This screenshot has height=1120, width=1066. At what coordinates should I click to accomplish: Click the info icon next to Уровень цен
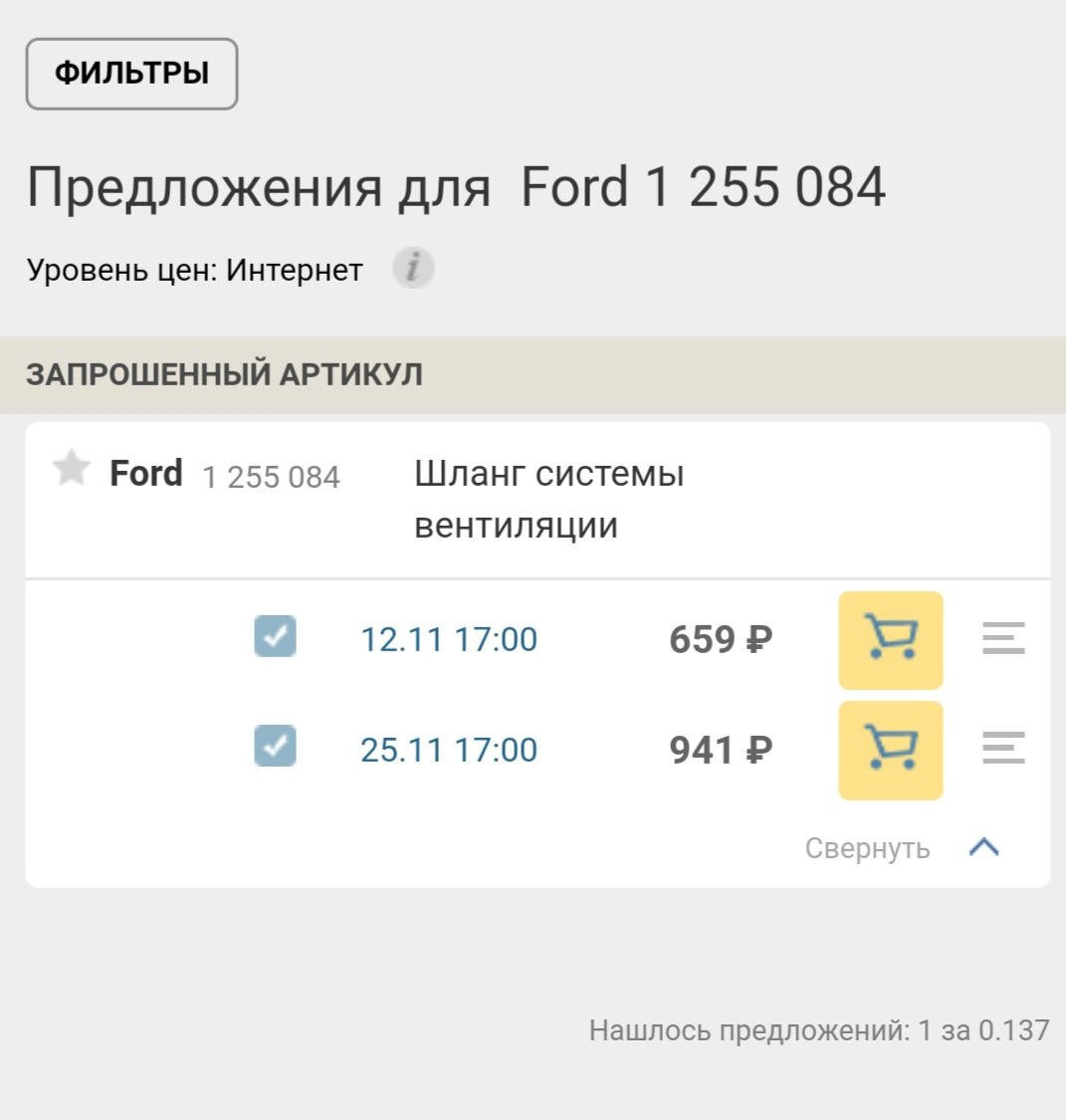413,268
